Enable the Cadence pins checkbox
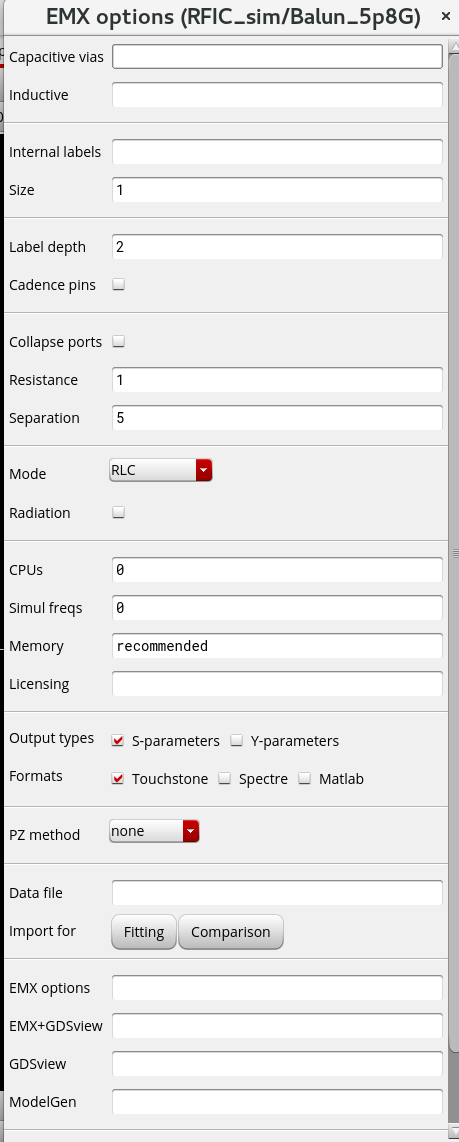Viewport: 459px width, 1142px height. 119,285
